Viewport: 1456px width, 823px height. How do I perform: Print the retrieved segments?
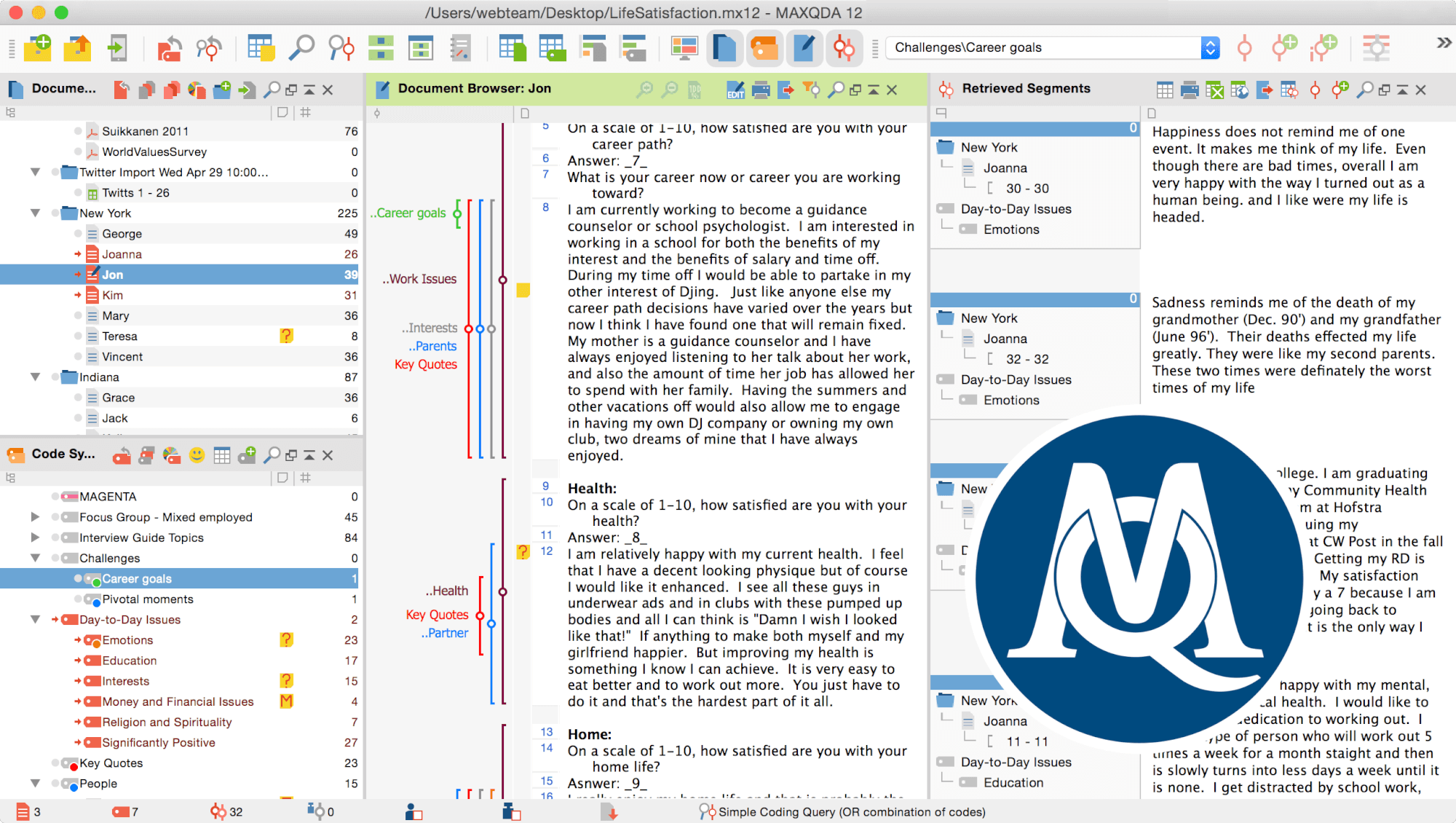(x=1190, y=90)
